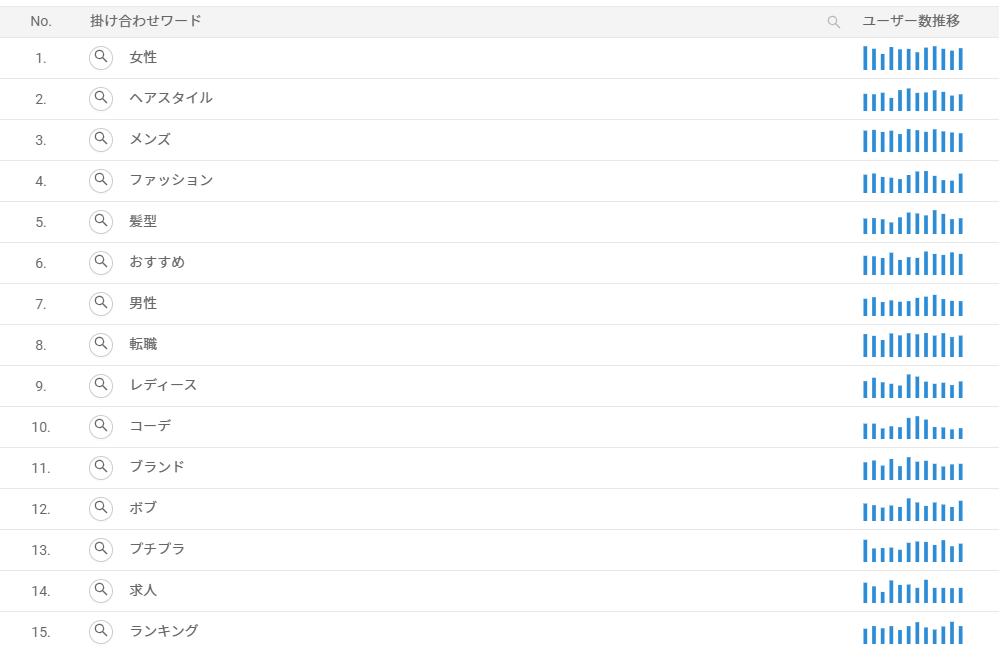Select the おすすめ keyword text

coord(157,262)
